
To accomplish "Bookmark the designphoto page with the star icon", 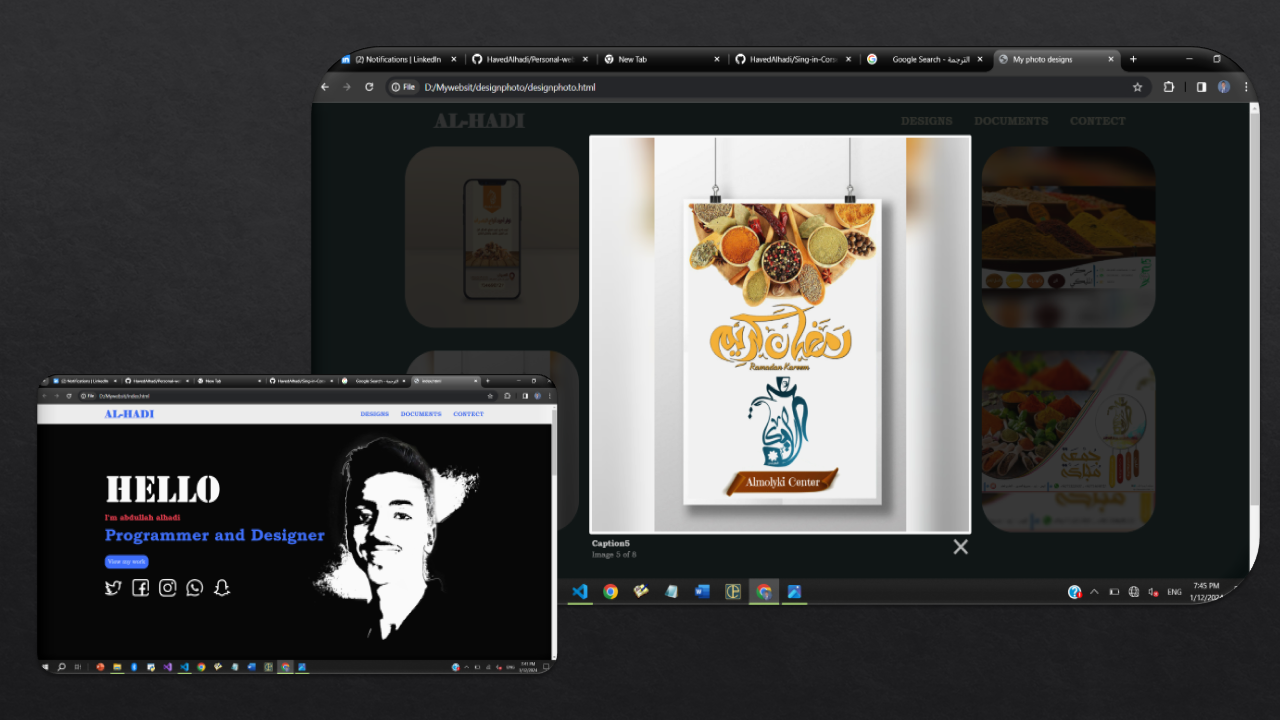I will click(1137, 87).
